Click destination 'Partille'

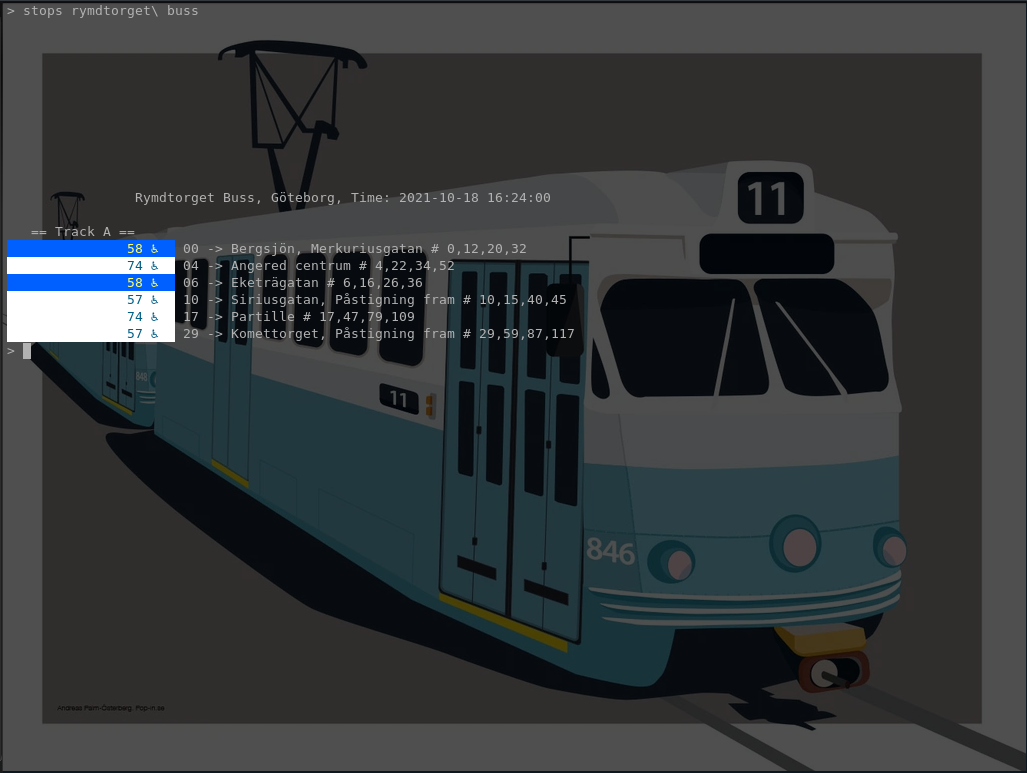[263, 317]
